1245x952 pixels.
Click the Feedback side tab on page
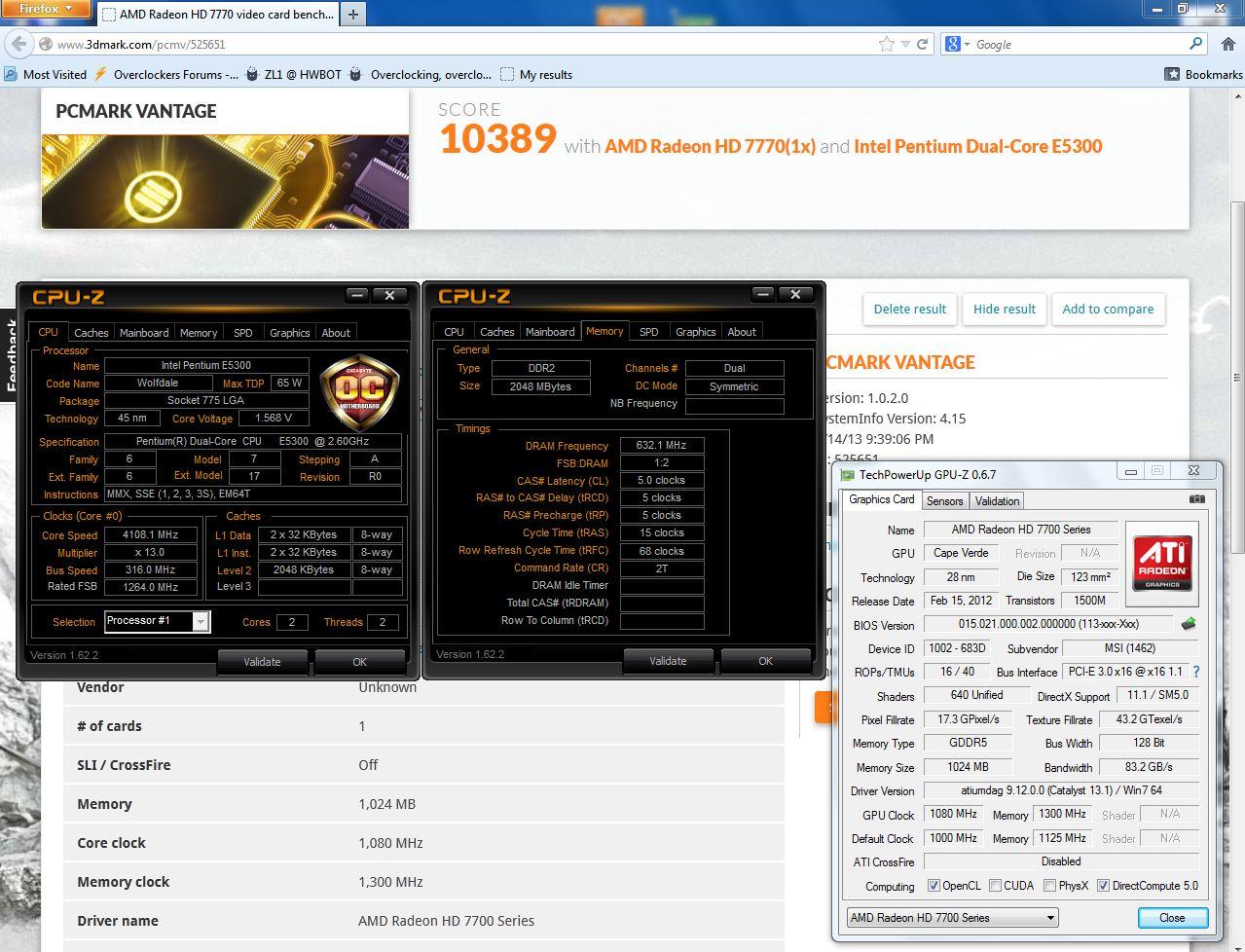(9, 354)
